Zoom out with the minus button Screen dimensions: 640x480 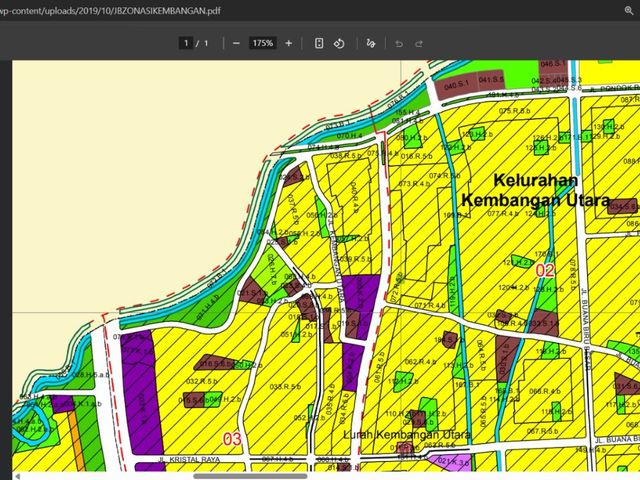[x=236, y=43]
